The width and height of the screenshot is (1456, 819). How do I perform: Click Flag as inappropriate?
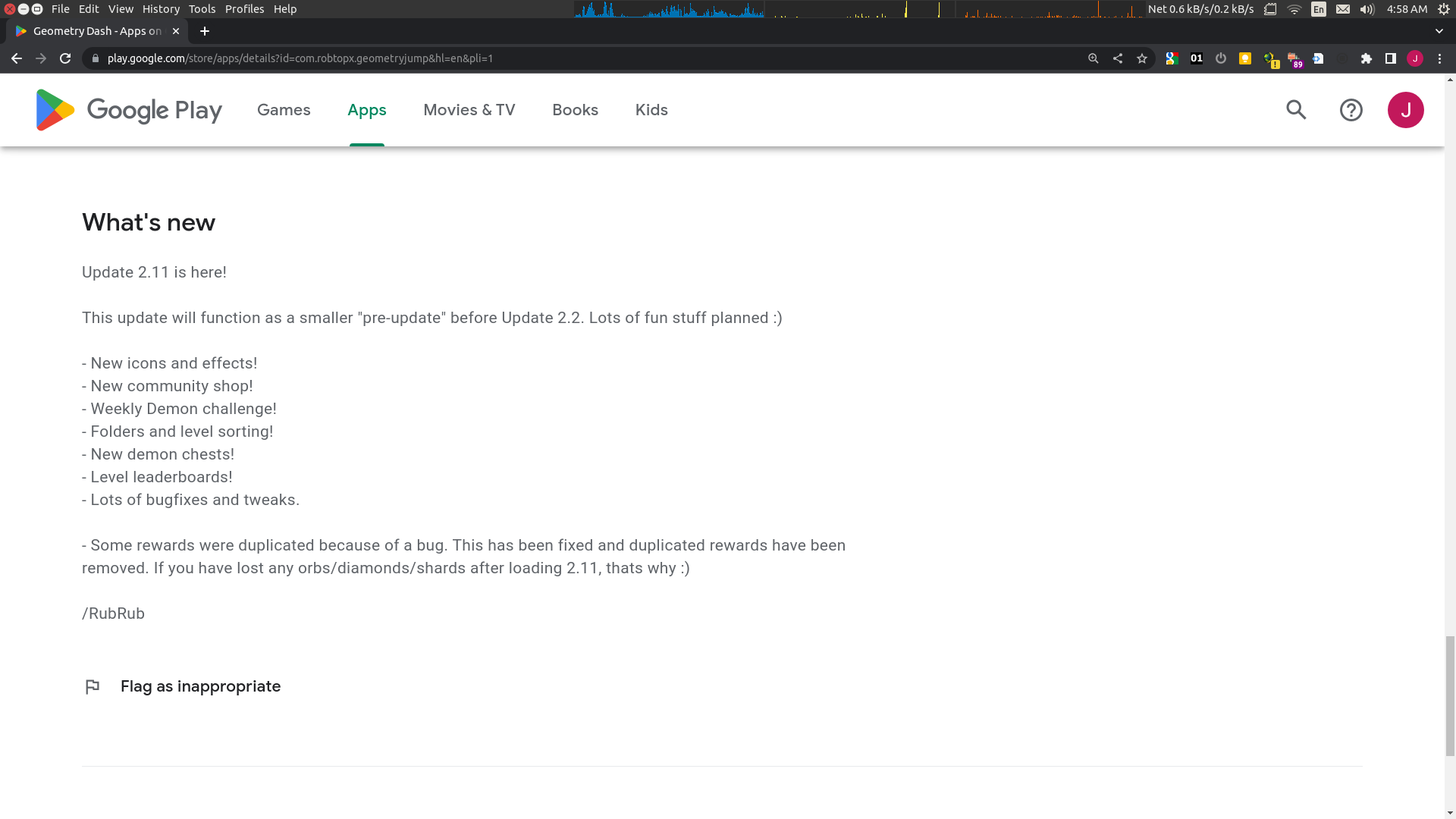tap(200, 686)
